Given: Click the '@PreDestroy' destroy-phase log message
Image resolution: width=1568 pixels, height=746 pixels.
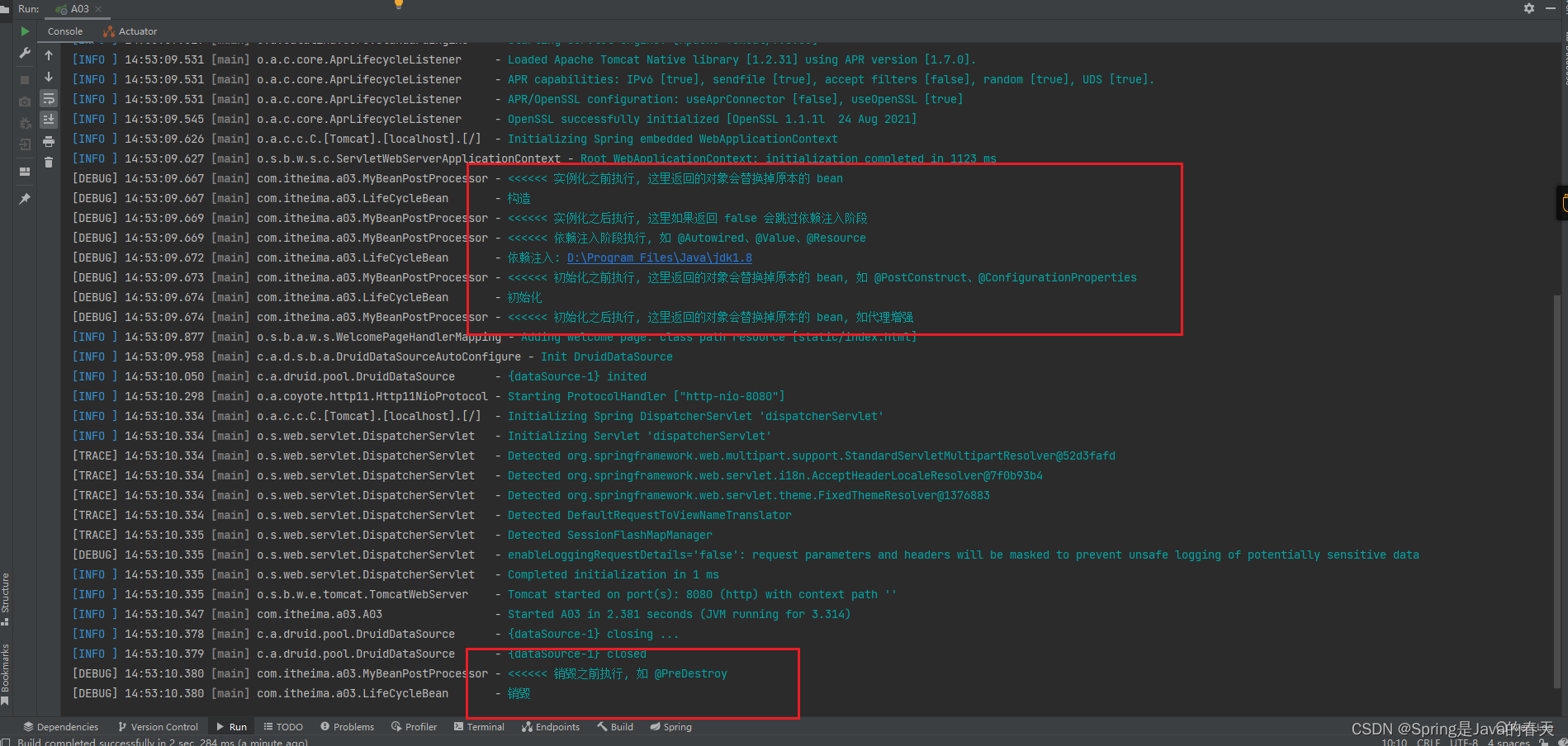Looking at the screenshot, I should [618, 673].
